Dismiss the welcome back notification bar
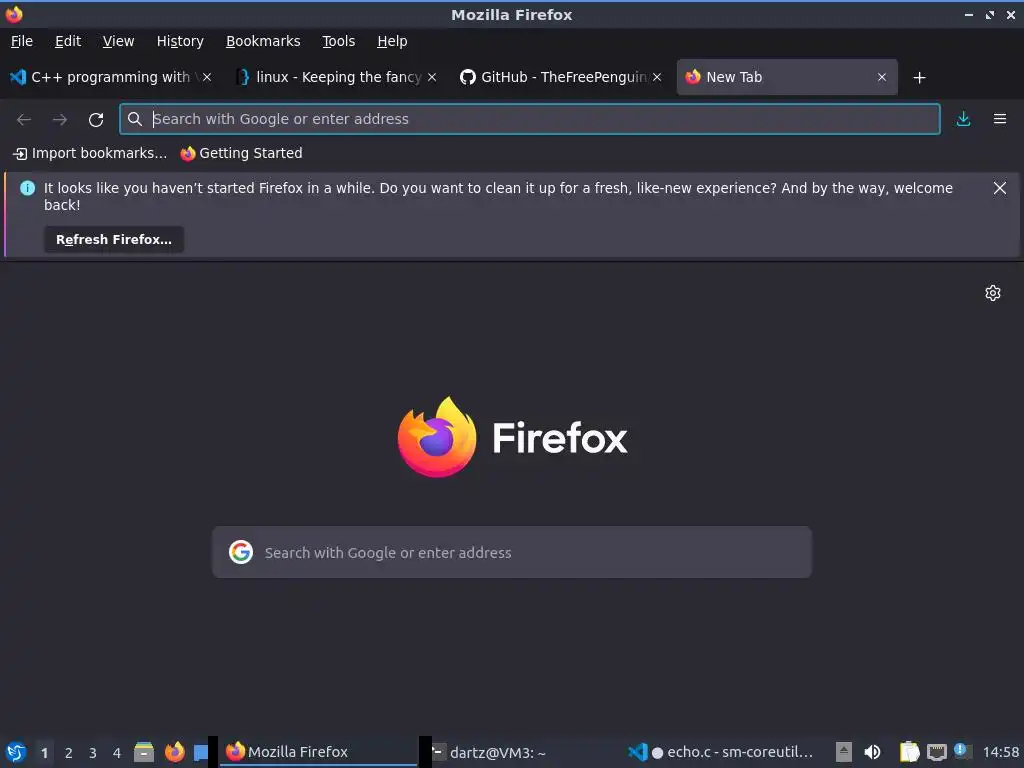Image resolution: width=1024 pixels, height=768 pixels. pos(1000,188)
